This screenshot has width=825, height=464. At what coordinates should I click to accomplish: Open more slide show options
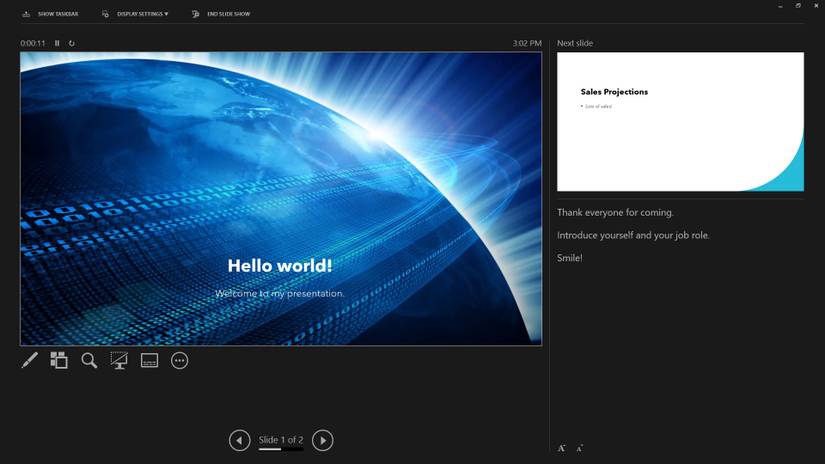[x=179, y=360]
